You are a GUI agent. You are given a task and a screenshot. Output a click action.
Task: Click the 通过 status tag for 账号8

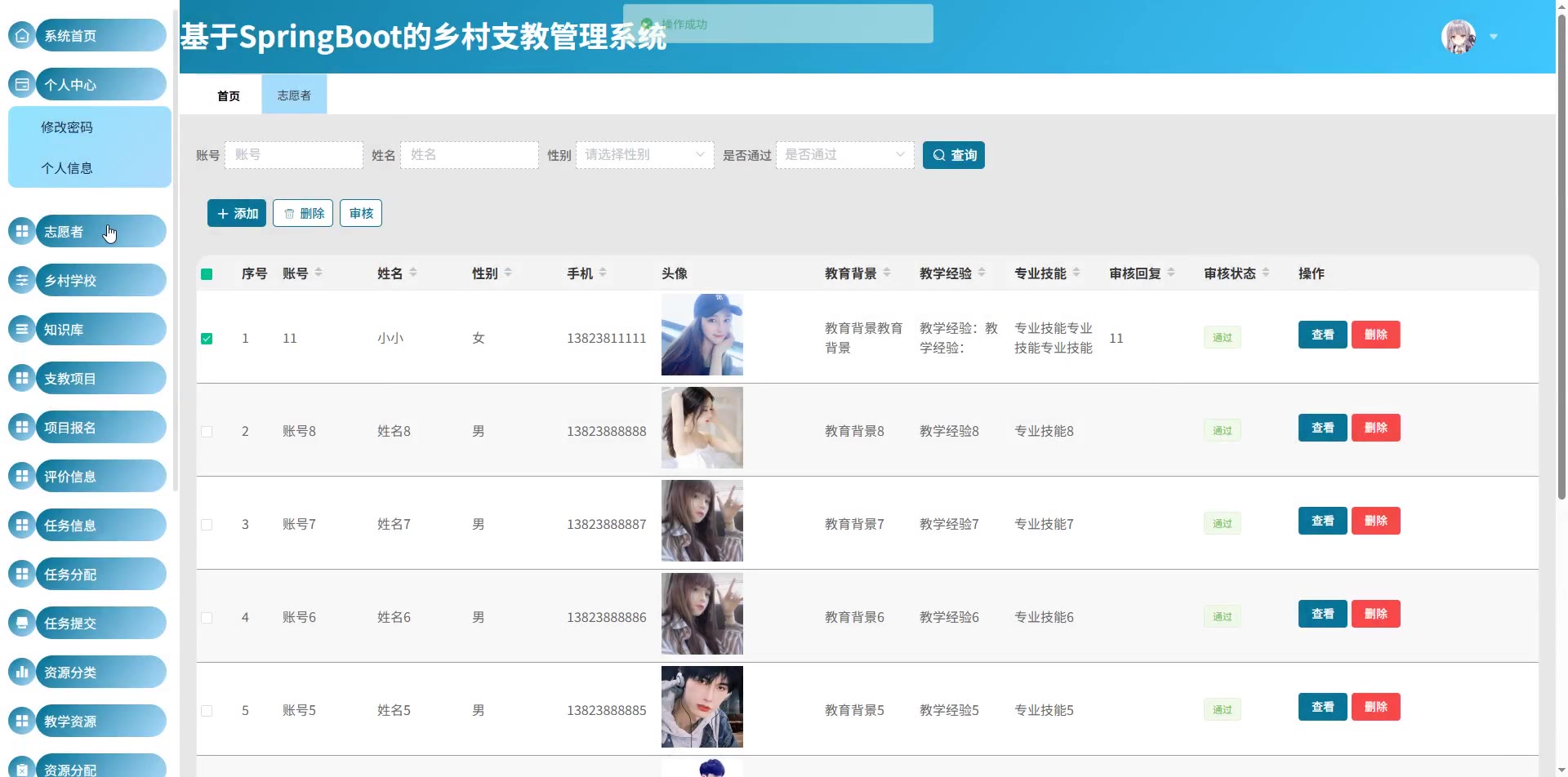point(1223,431)
